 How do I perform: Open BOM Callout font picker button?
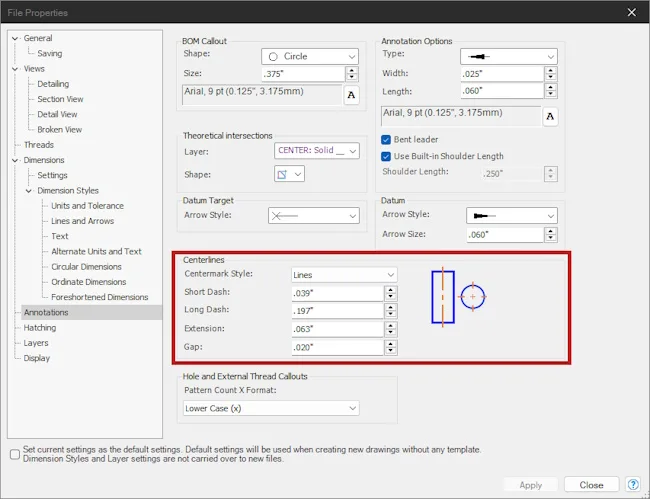point(351,95)
